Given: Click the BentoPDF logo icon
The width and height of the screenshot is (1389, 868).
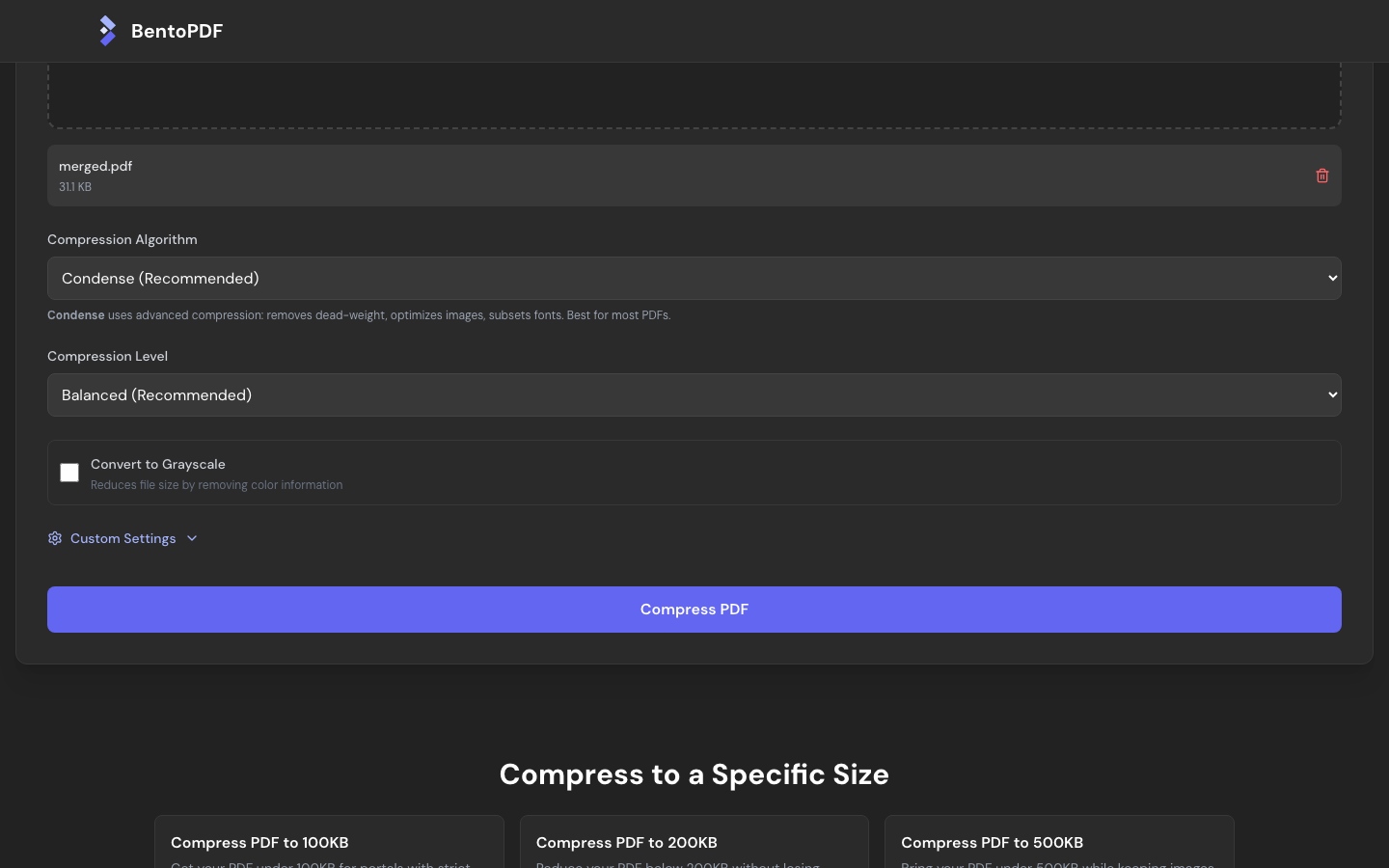Looking at the screenshot, I should 108,31.
